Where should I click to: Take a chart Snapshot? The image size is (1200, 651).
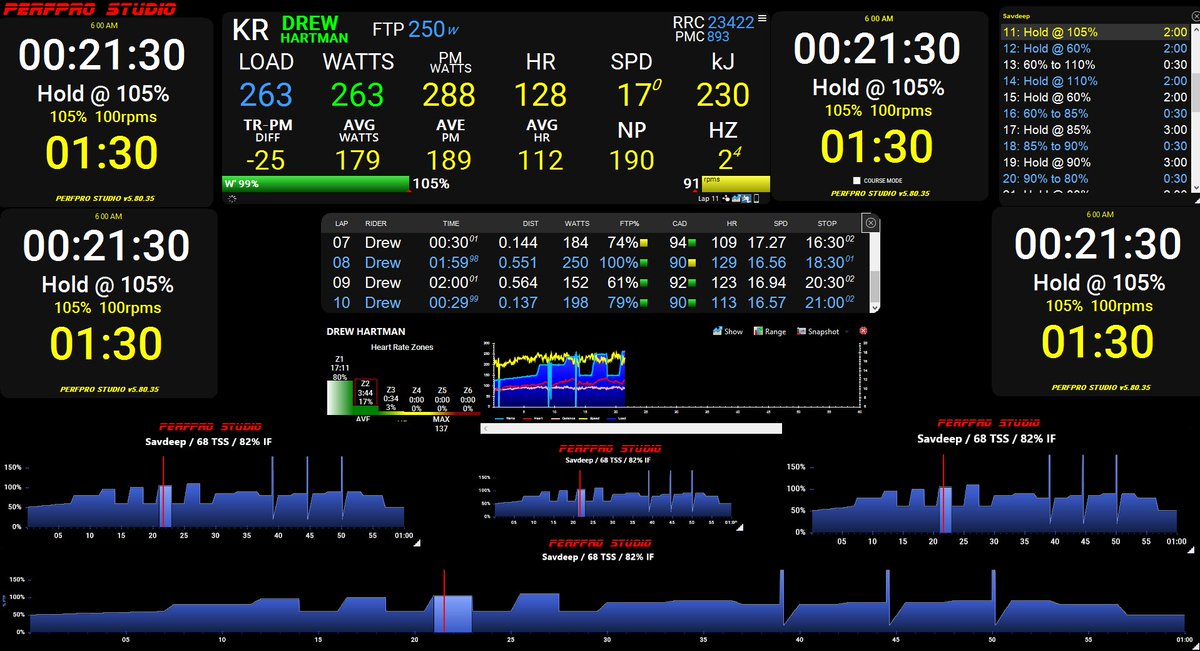(x=817, y=331)
